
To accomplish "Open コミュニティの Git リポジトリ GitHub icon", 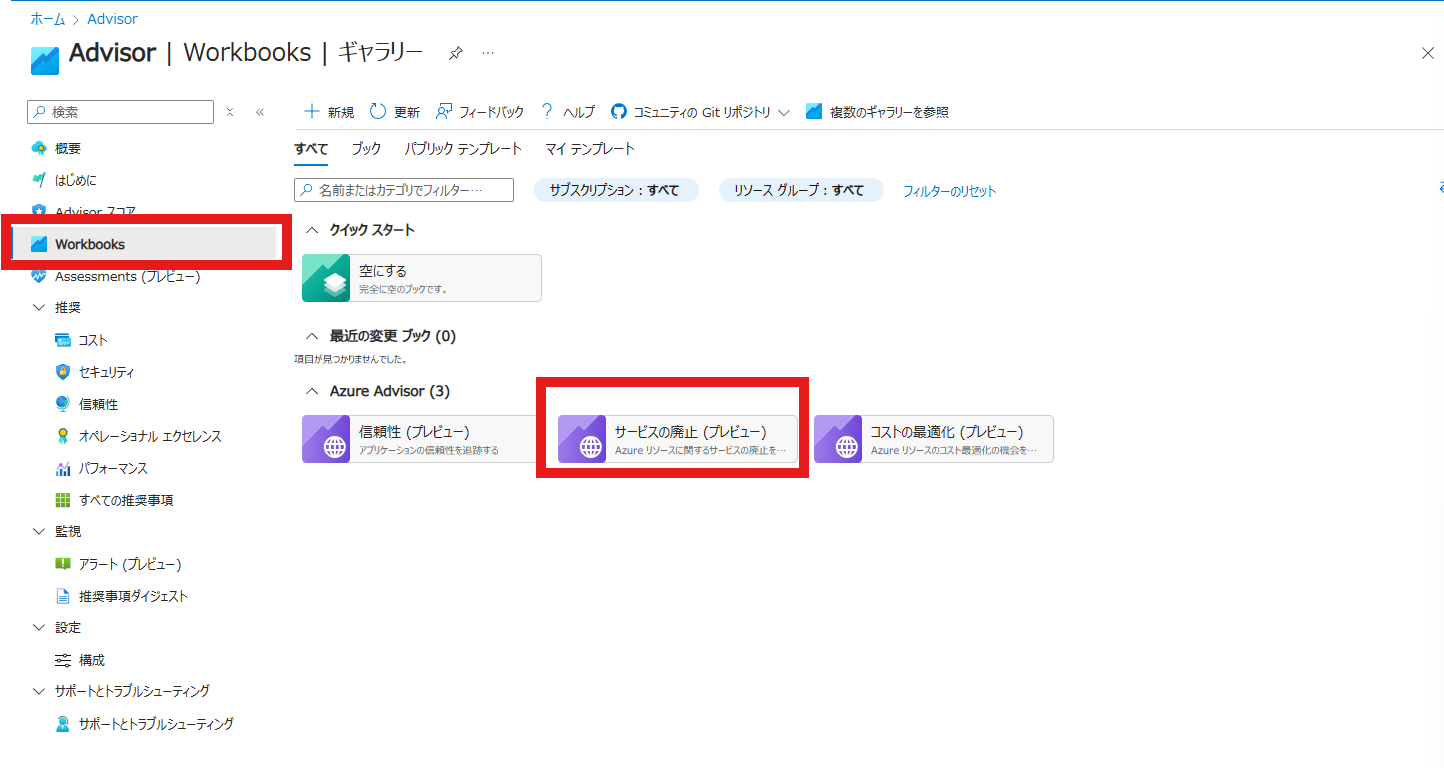I will 619,112.
